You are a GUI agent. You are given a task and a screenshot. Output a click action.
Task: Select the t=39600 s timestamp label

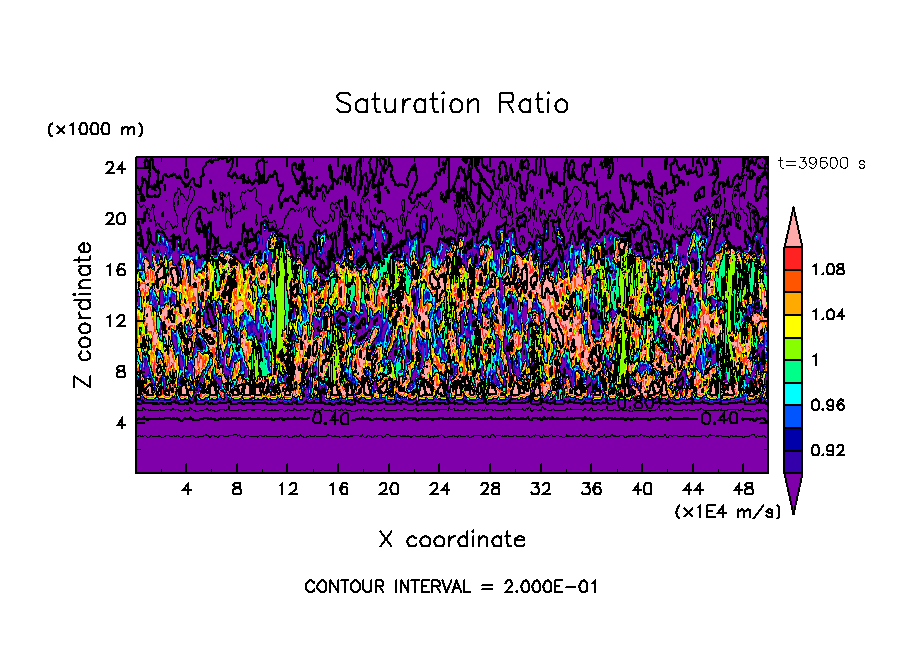[822, 163]
